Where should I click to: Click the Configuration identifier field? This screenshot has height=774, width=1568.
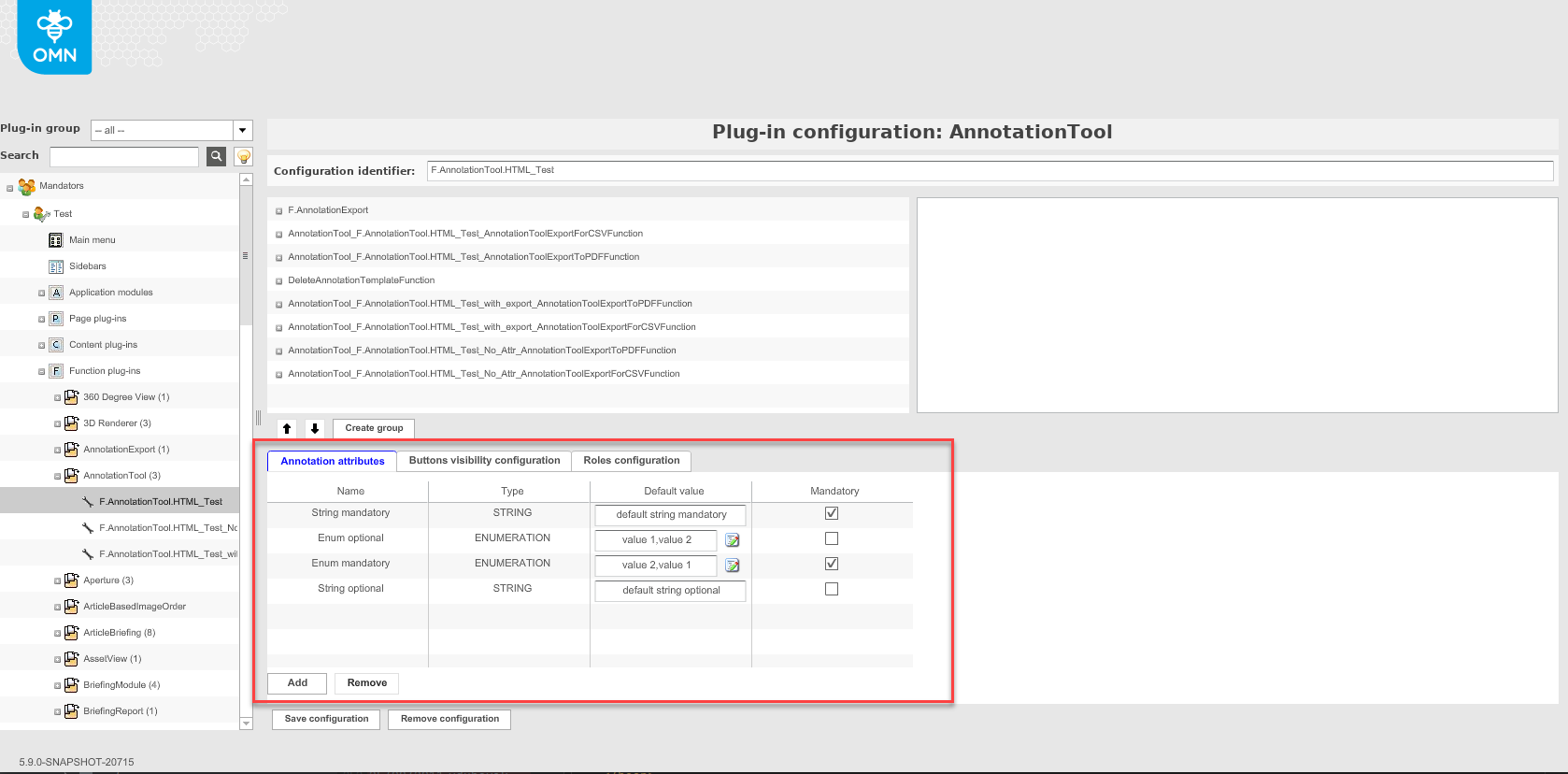(991, 171)
